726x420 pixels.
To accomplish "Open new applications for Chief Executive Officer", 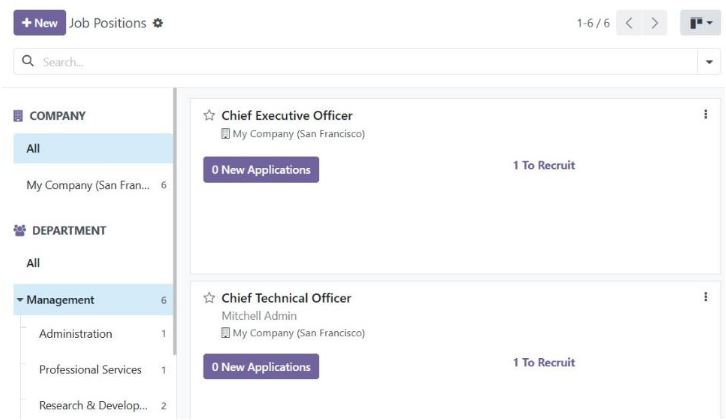I will [260, 170].
